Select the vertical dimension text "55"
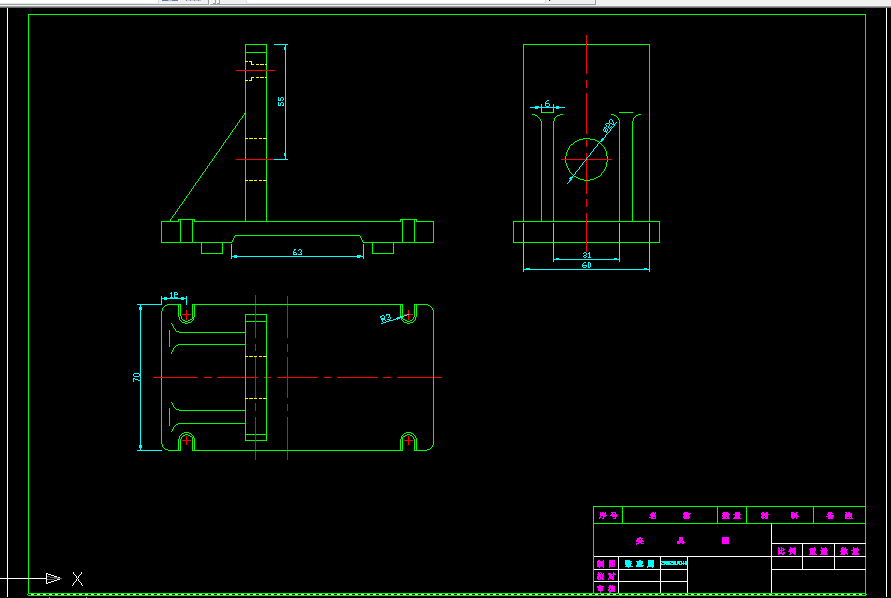Screen dimensions: 891x598 pos(281,101)
